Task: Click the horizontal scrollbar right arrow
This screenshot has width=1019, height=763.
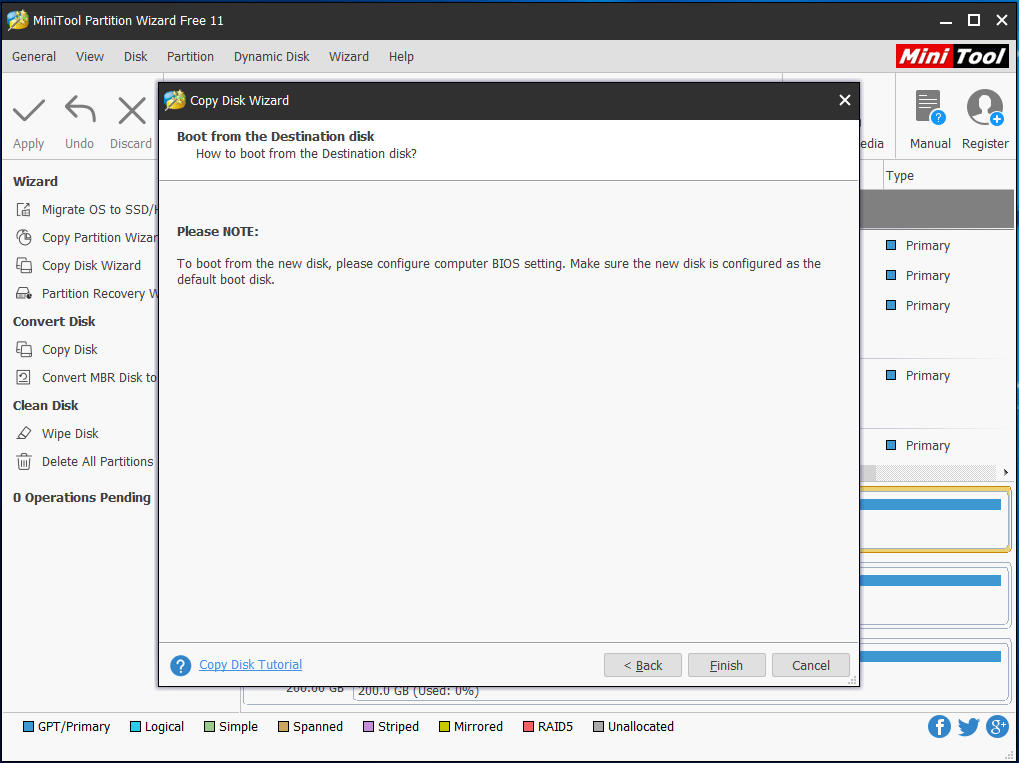Action: point(1005,472)
